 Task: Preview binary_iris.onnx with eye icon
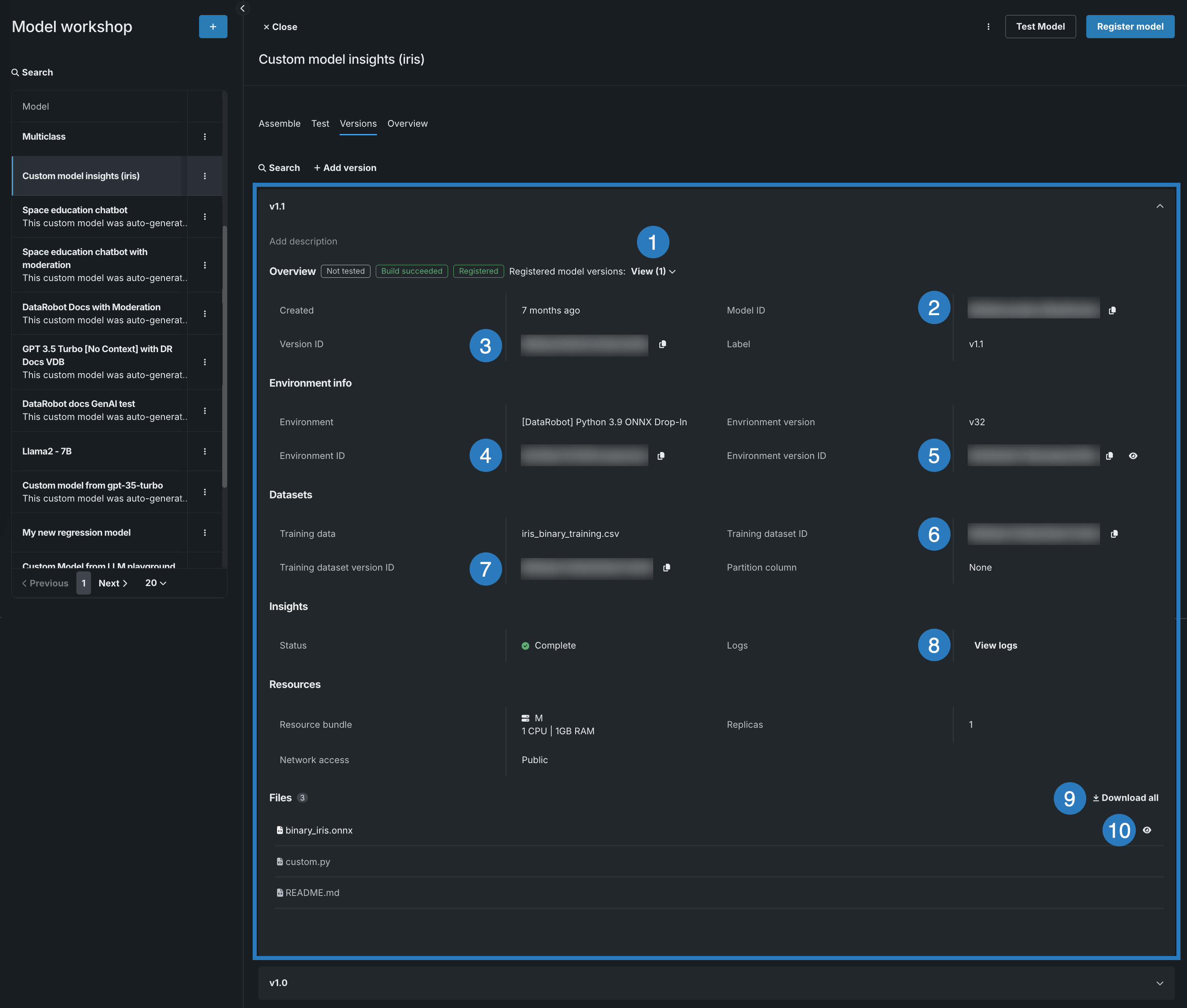1146,830
